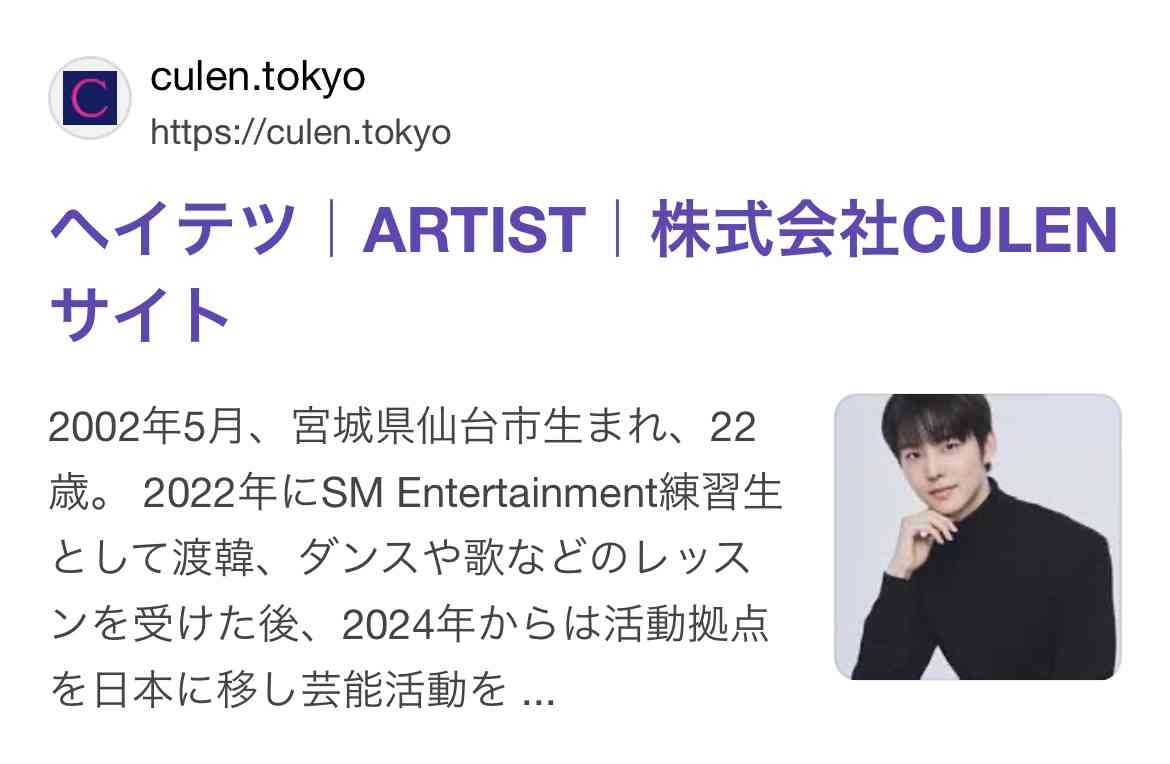Open the thumbnail of man in black turtleneck

977,536
